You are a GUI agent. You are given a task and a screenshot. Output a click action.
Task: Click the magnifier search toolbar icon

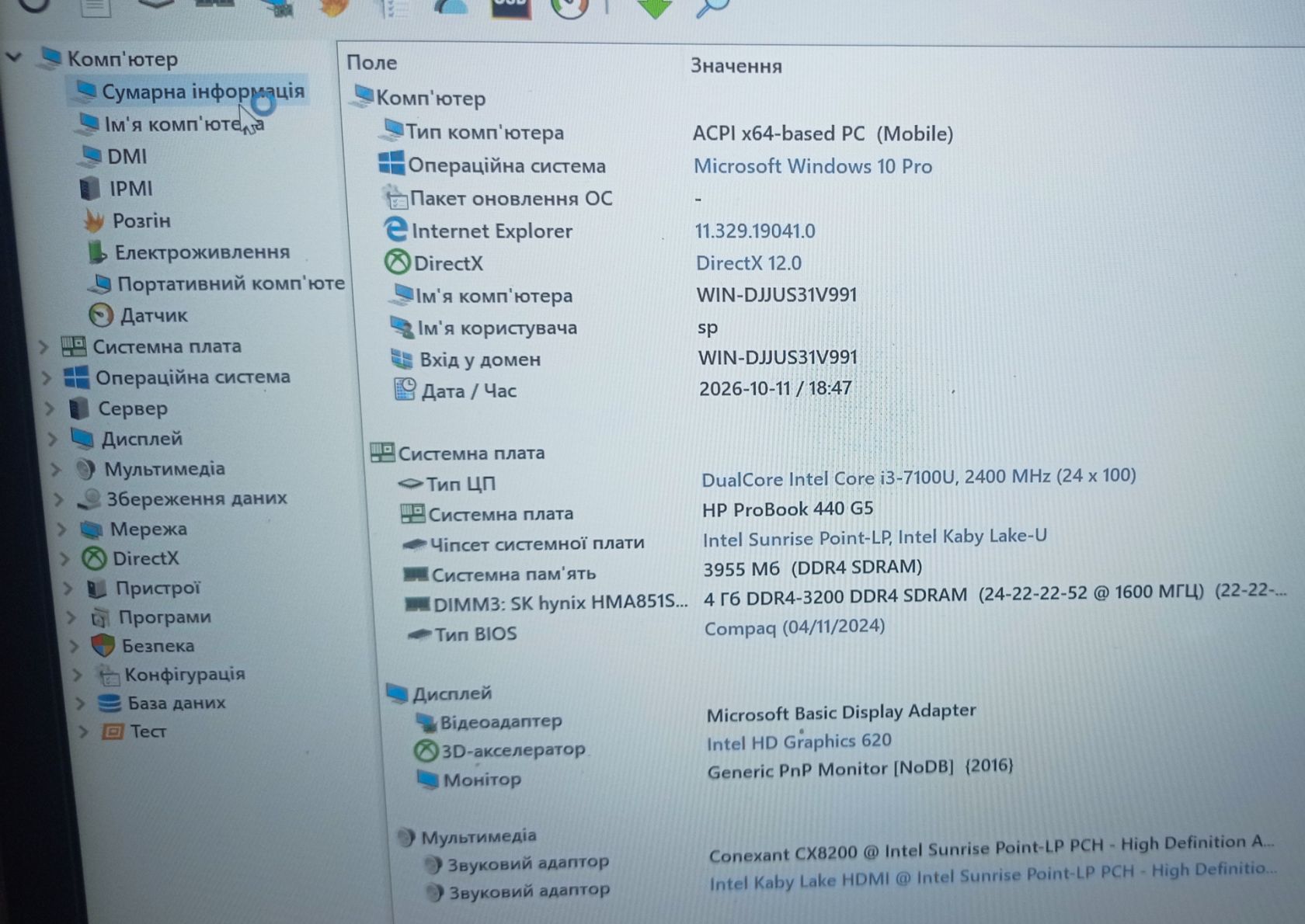click(712, 7)
